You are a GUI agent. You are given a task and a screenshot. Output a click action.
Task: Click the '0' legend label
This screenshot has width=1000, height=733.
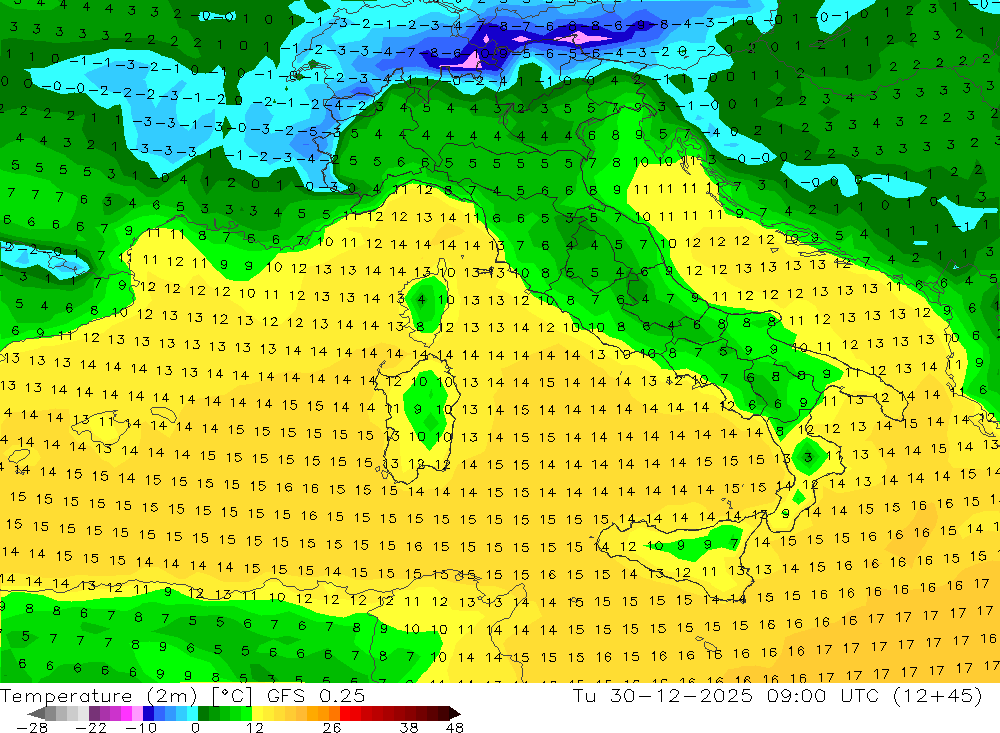195,727
